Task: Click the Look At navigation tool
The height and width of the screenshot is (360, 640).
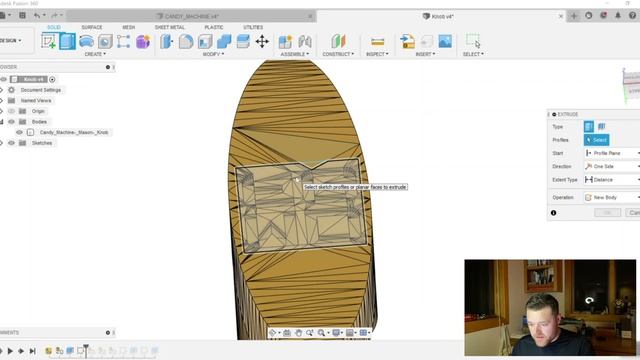Action: tap(287, 333)
